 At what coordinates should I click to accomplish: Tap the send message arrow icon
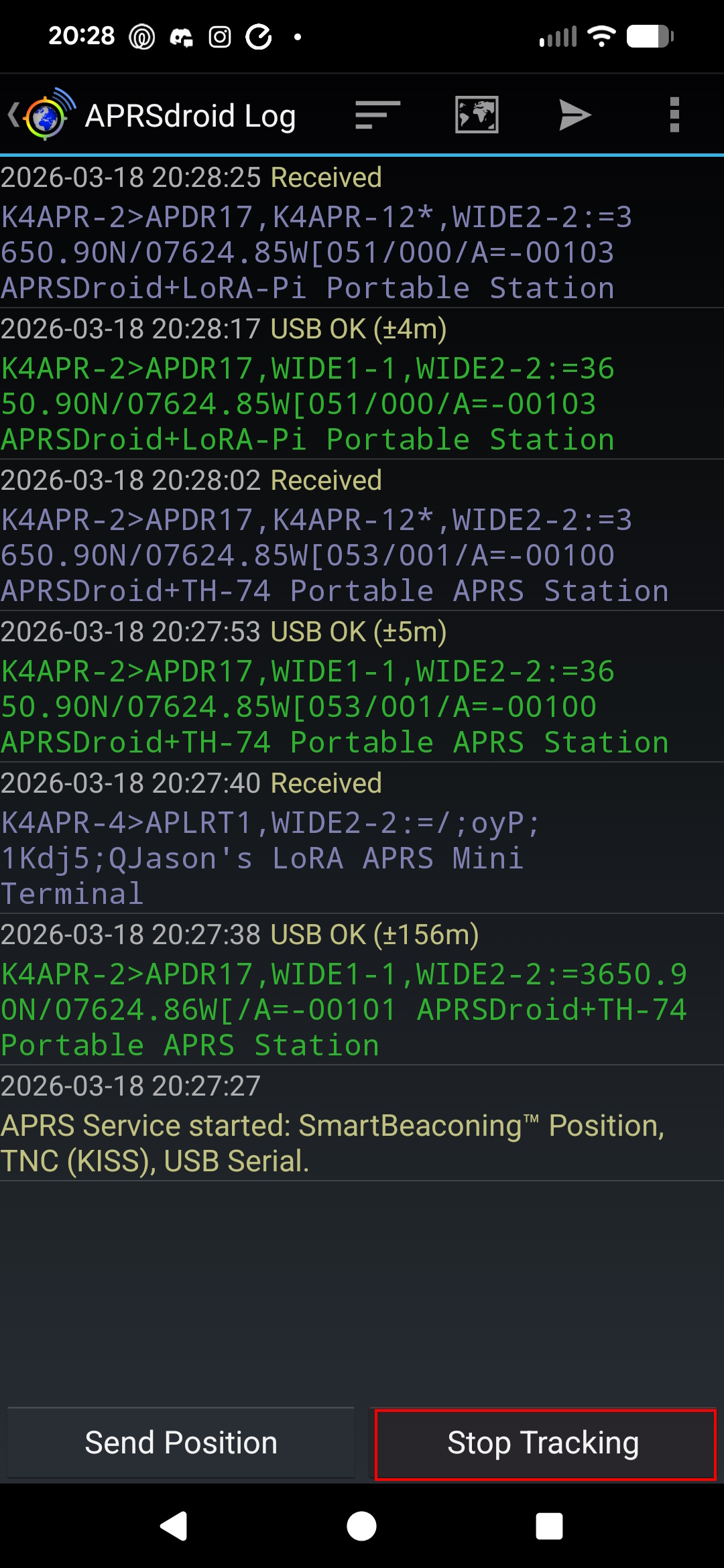click(575, 115)
